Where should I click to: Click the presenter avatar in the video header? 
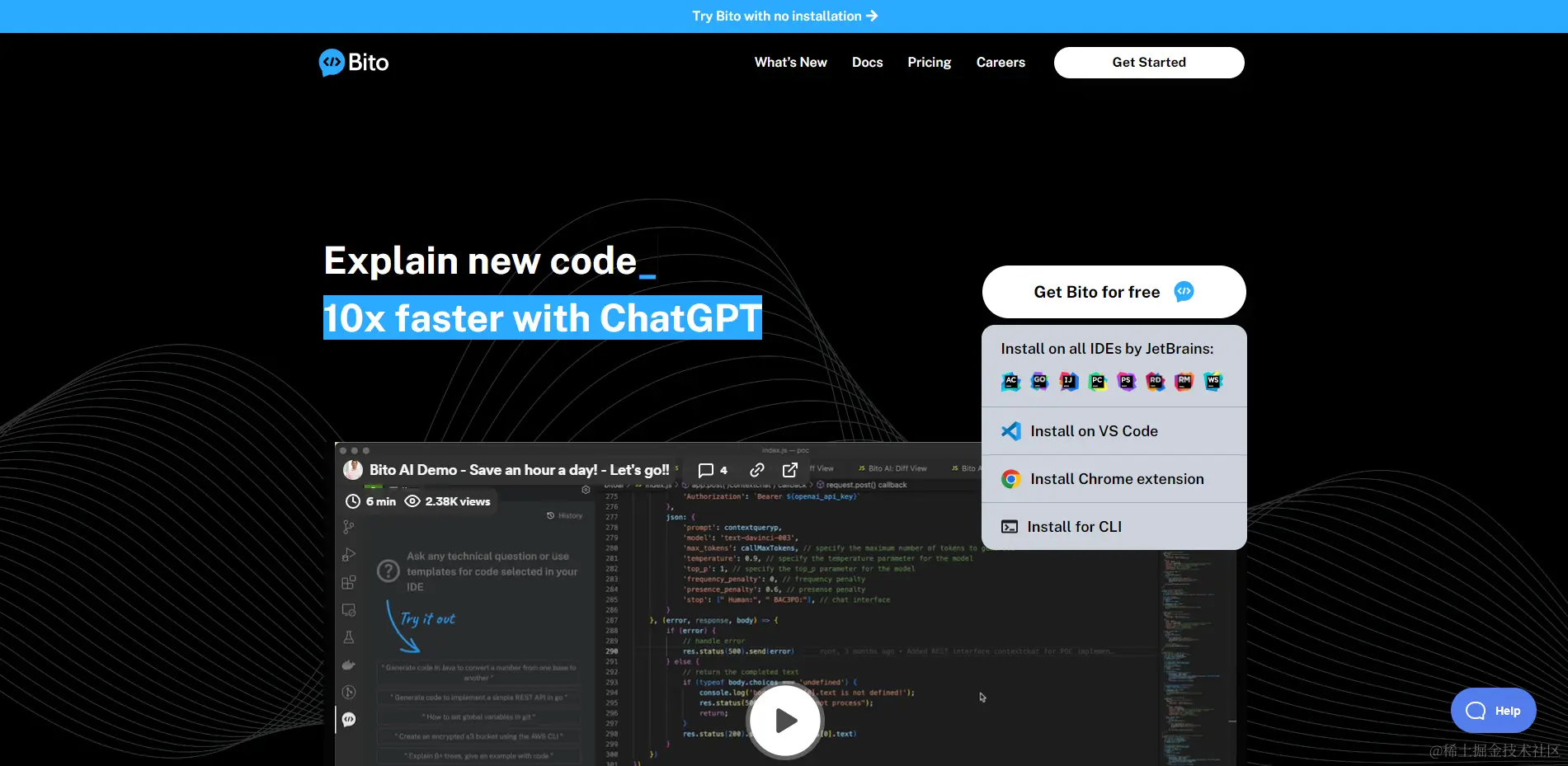pyautogui.click(x=353, y=470)
